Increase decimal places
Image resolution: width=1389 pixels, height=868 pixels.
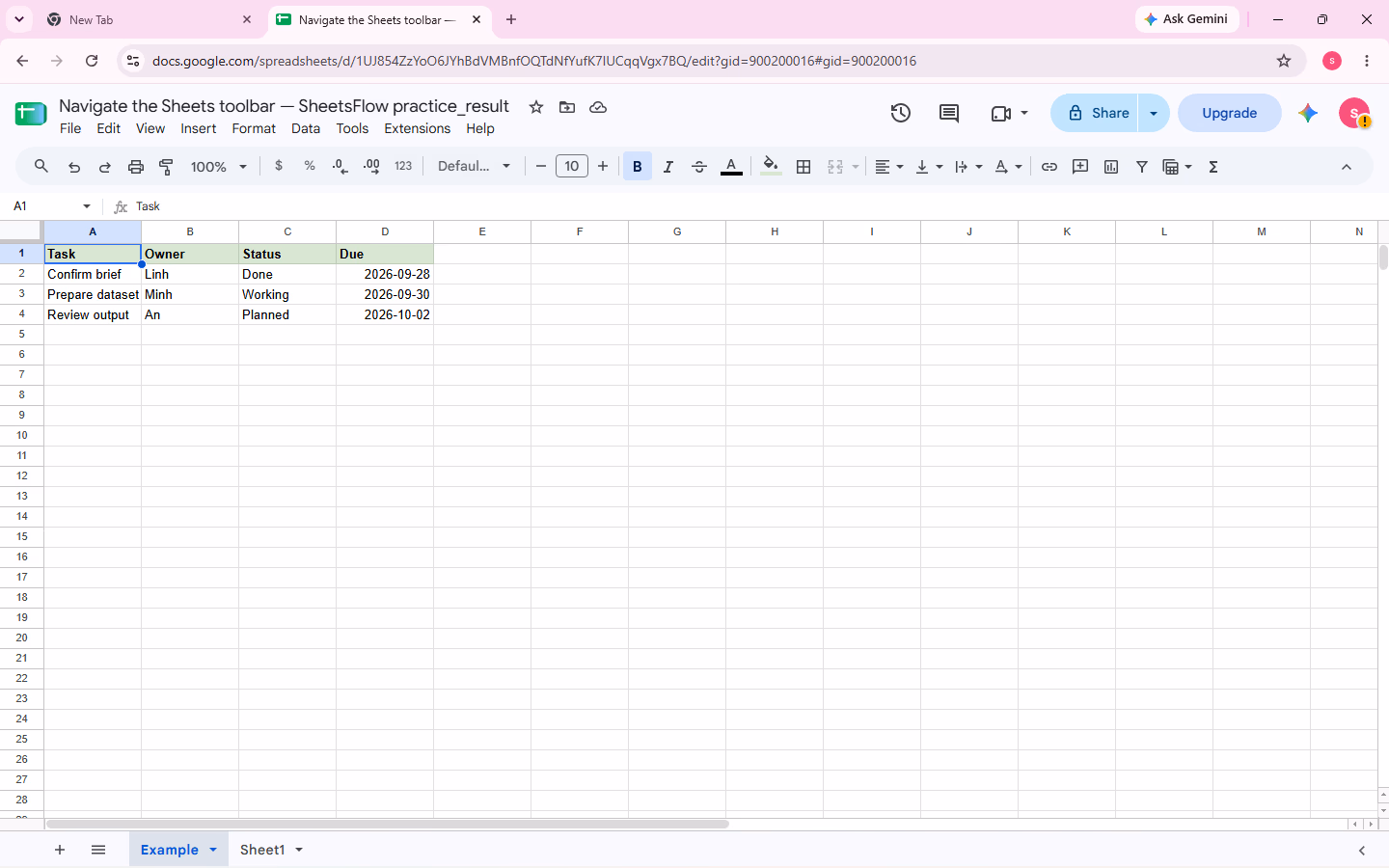click(x=371, y=166)
